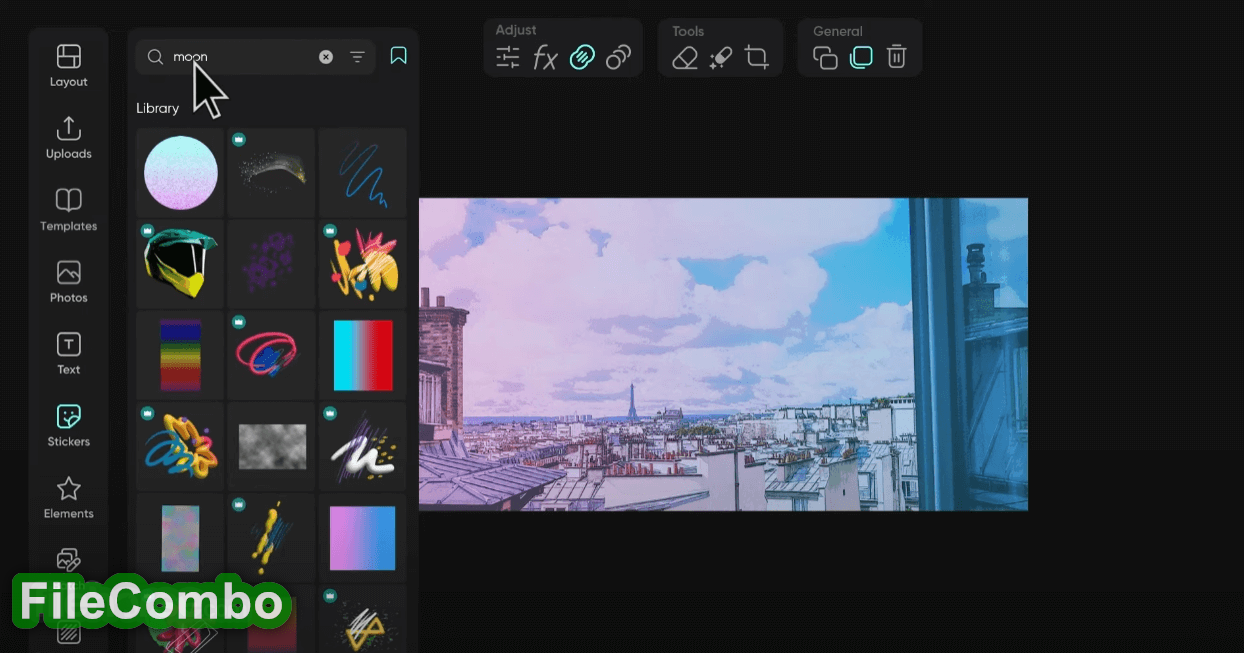The width and height of the screenshot is (1244, 653).
Task: Toggle the highlighted stacked square icon in General
Action: click(x=861, y=57)
